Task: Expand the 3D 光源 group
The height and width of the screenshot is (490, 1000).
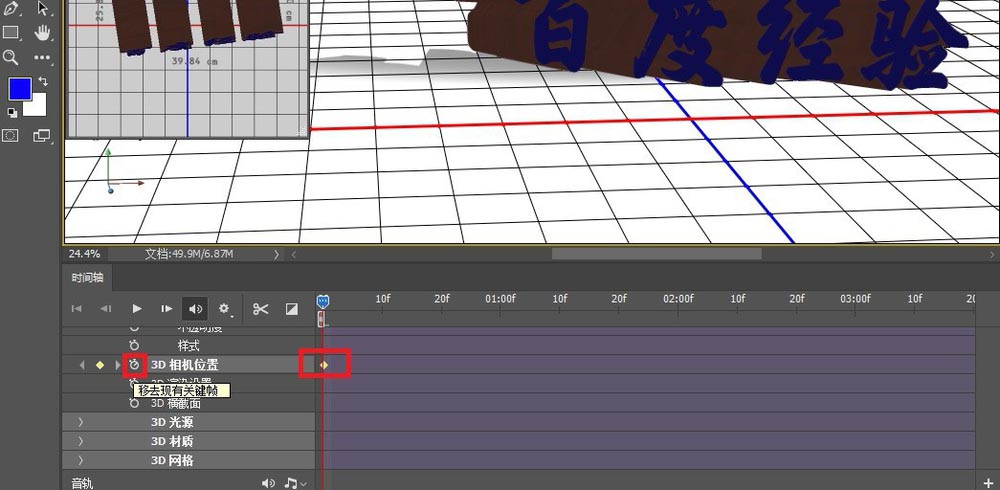Action: [80, 422]
